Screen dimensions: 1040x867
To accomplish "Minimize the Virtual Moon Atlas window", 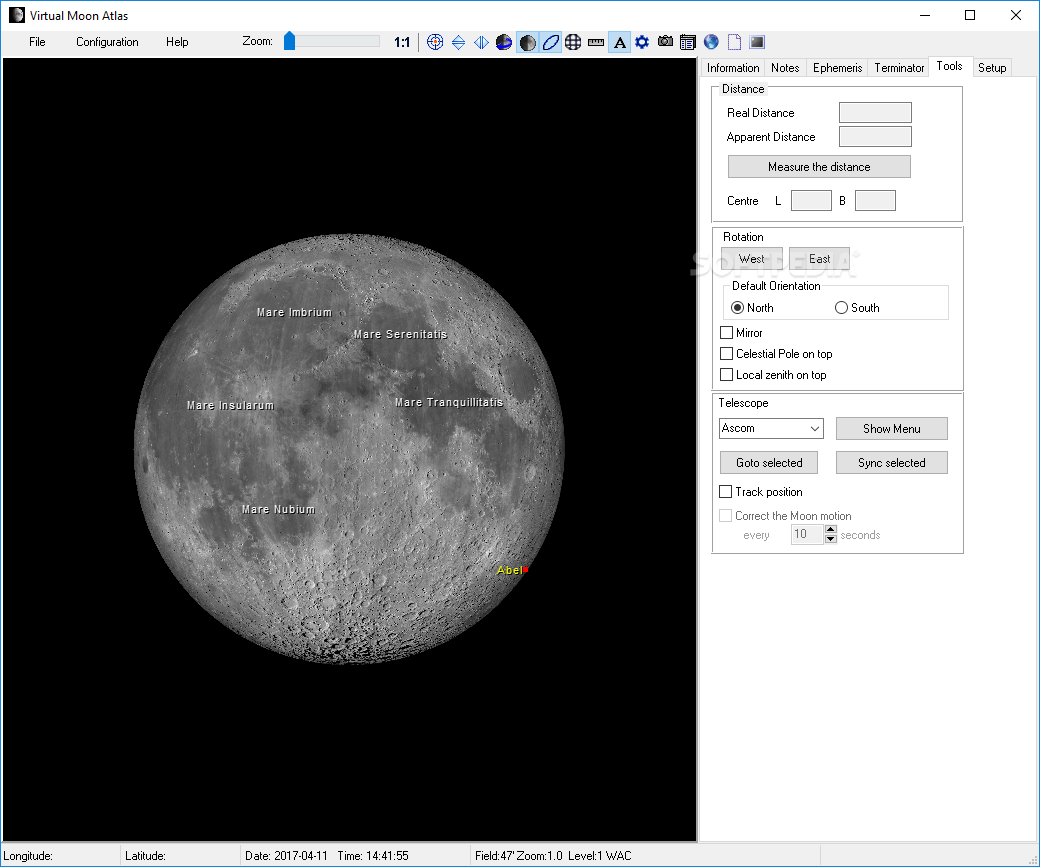I will [925, 15].
